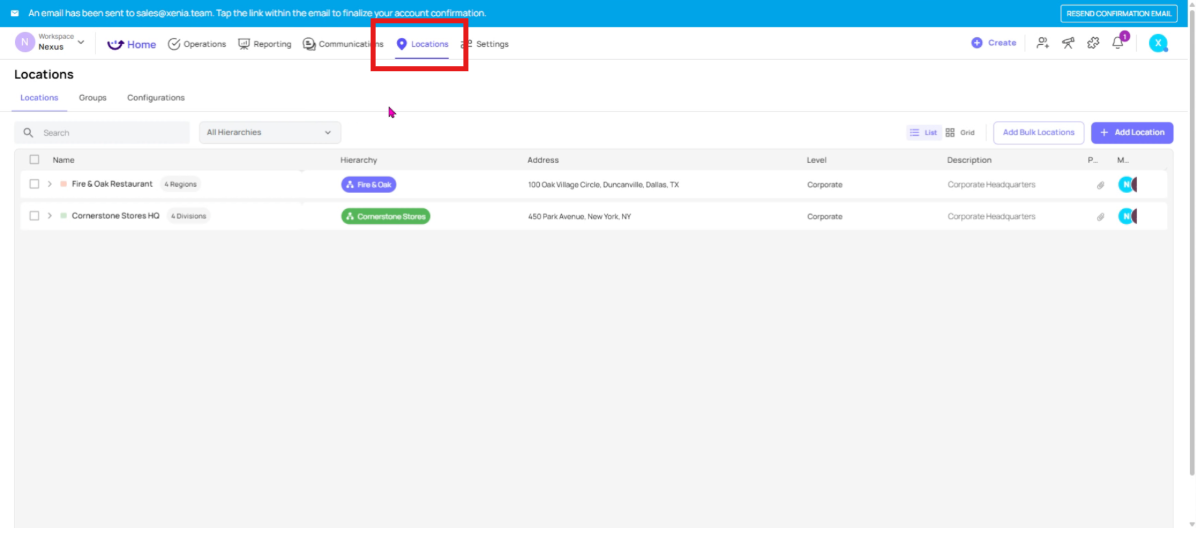1196x533 pixels.
Task: Open the All Hierarchies dropdown
Action: tap(269, 132)
